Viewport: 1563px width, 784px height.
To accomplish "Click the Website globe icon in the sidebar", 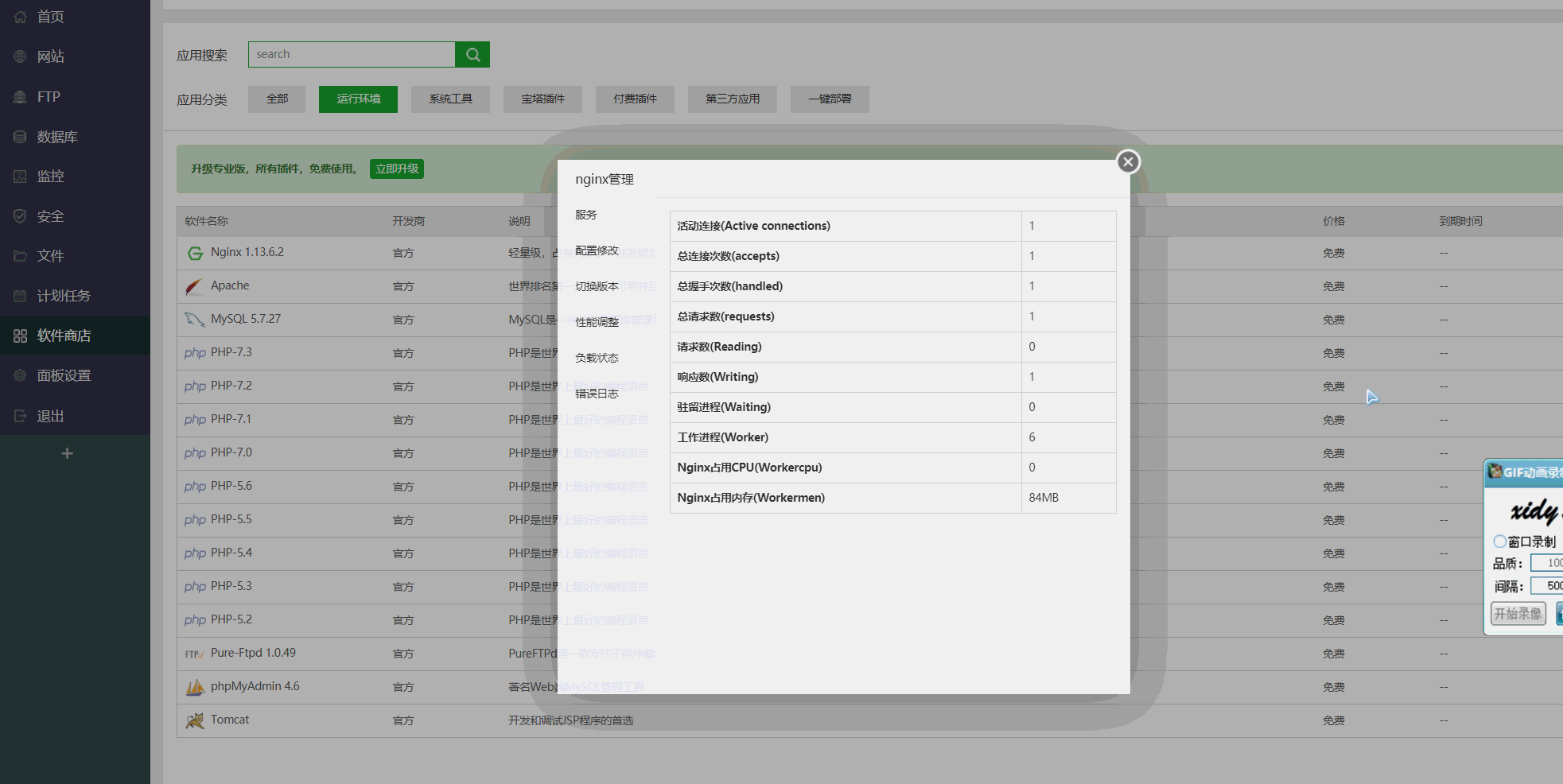I will tap(20, 56).
